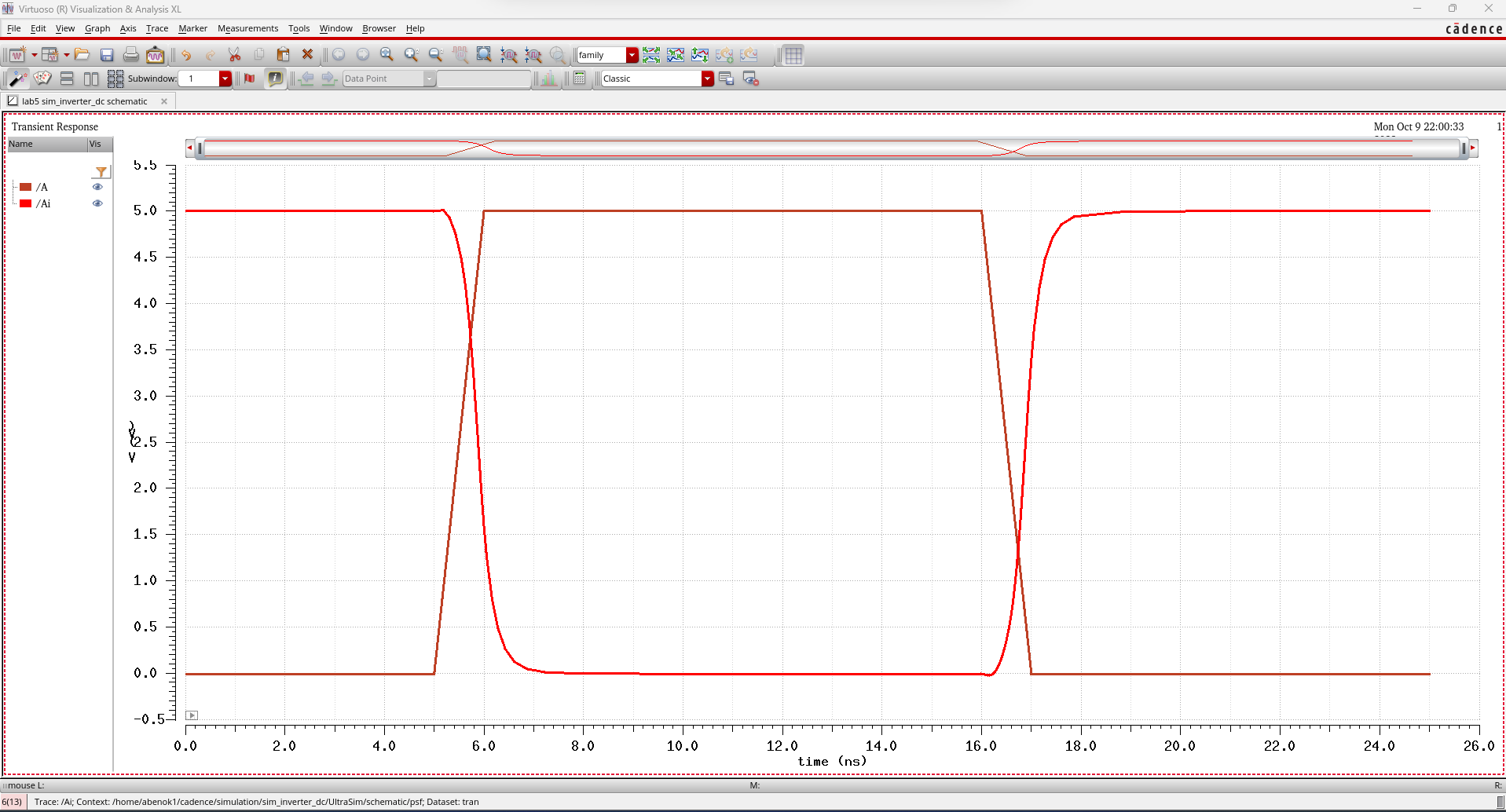This screenshot has height=812, width=1506.
Task: Add a marker with red flag
Action: (250, 79)
